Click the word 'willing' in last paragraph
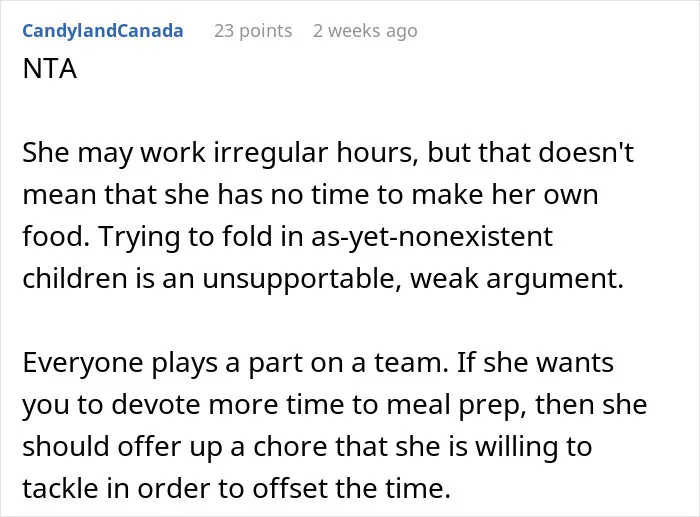The height and width of the screenshot is (517, 700). click(x=516, y=446)
